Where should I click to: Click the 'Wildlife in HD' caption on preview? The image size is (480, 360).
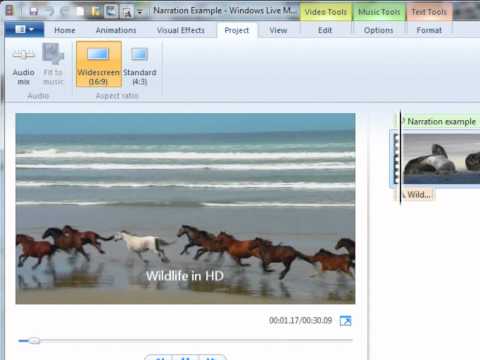click(185, 276)
